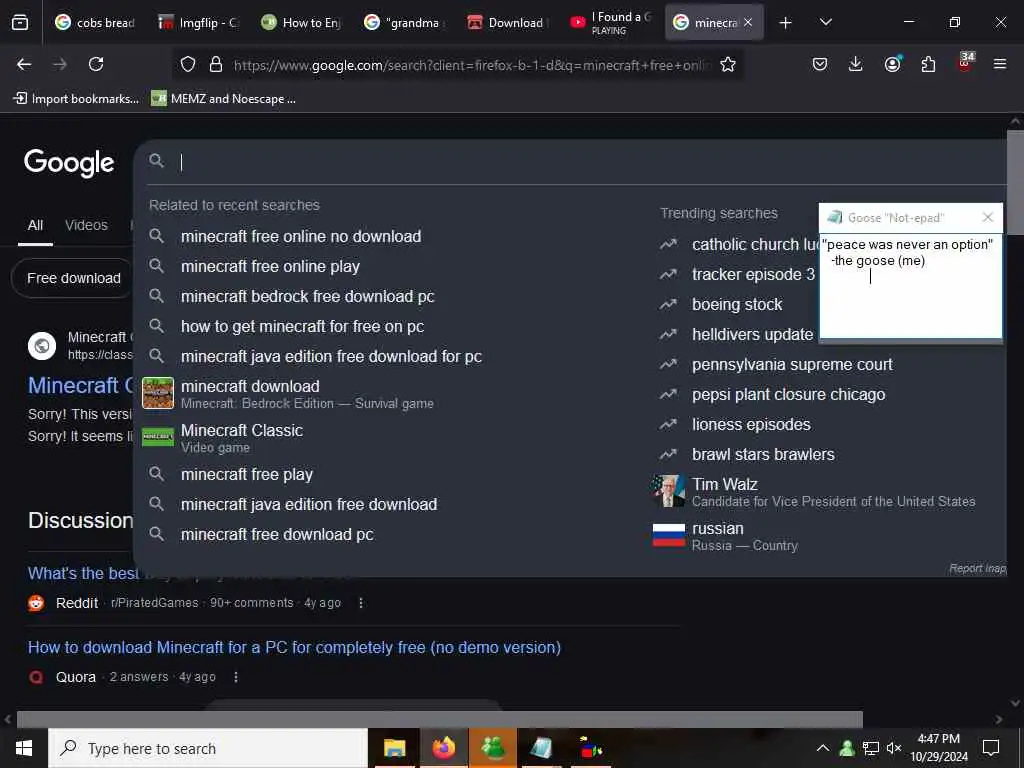Select trending search helldivers update
1024x768 pixels.
tap(752, 334)
